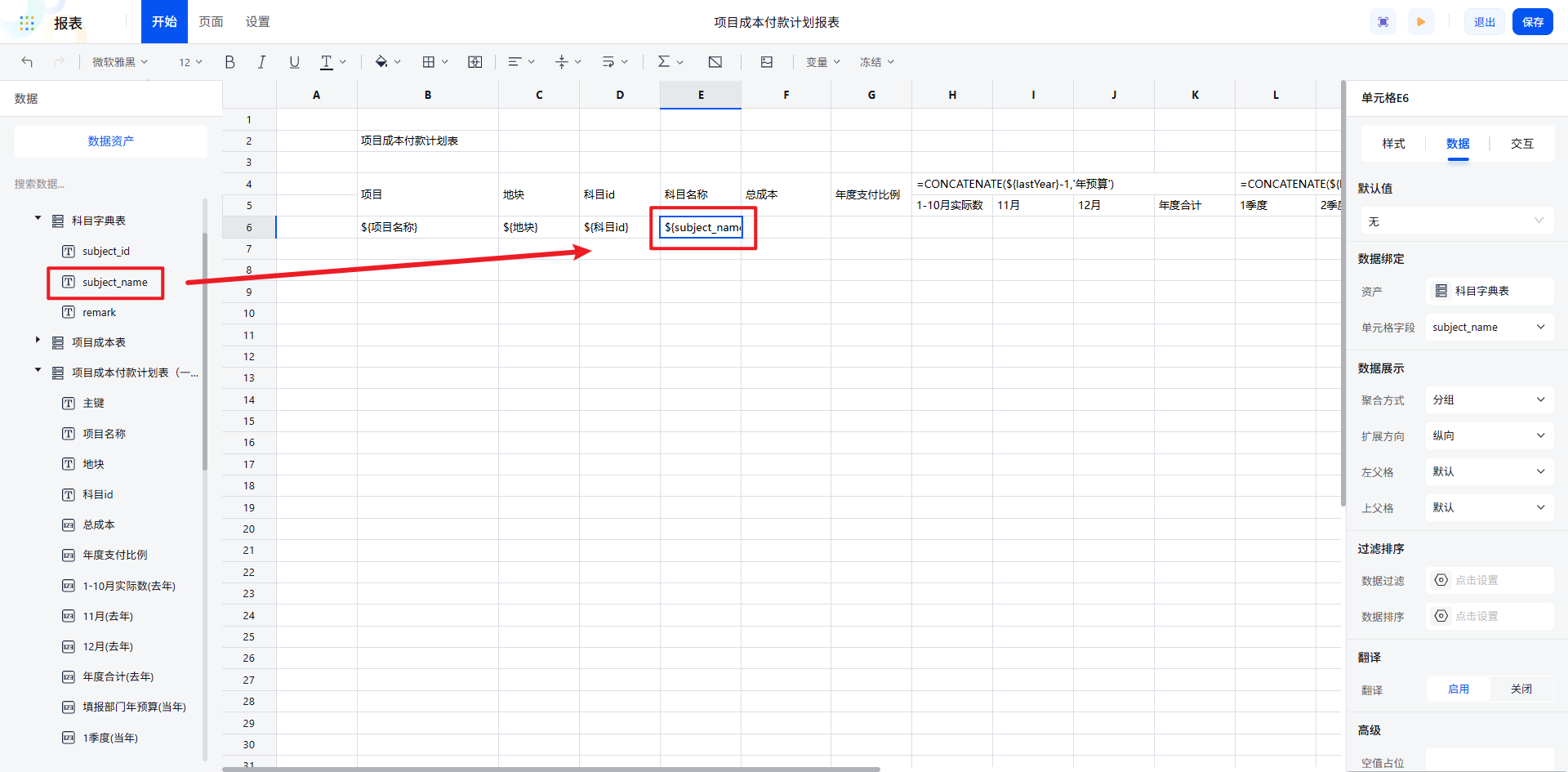
Task: Undo the last action
Action: coord(27,62)
